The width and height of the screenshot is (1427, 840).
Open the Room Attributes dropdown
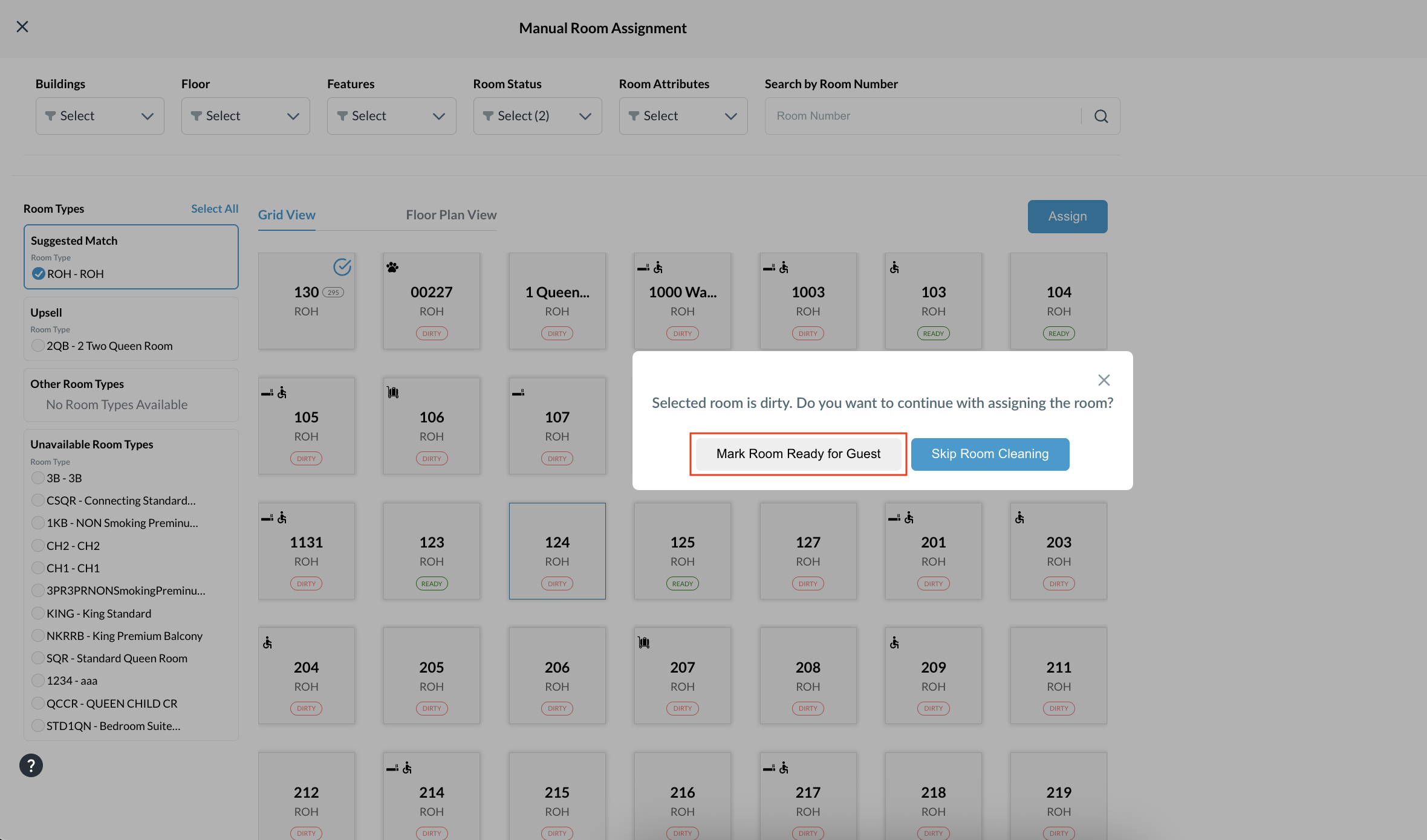pyautogui.click(x=683, y=116)
